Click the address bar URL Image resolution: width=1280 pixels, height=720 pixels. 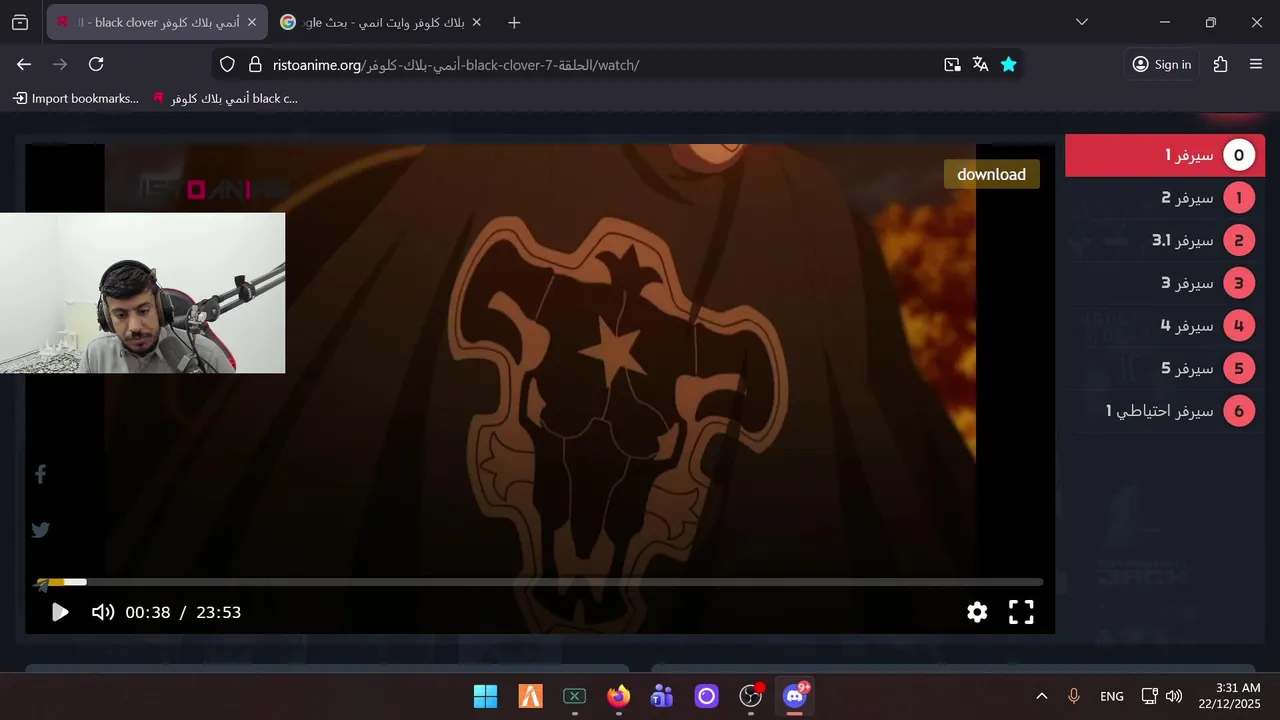point(456,65)
